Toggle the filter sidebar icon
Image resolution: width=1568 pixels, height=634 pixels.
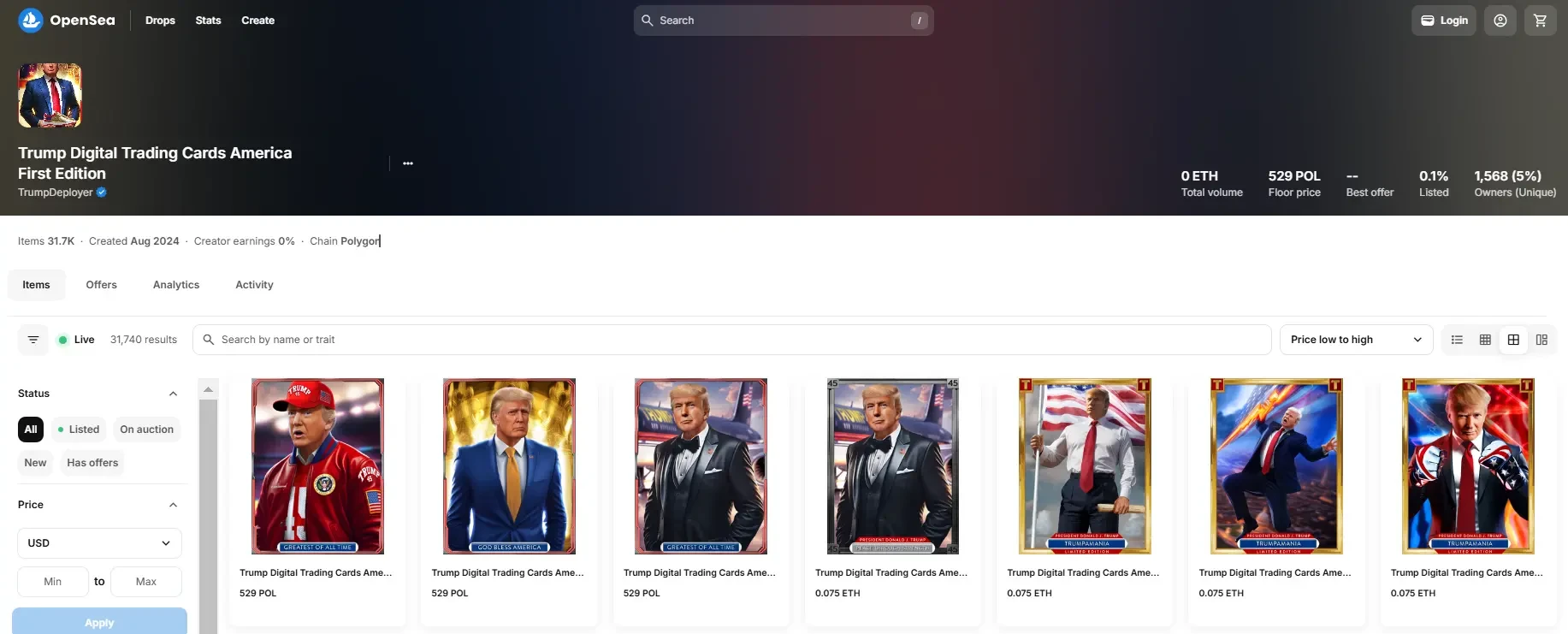[33, 340]
